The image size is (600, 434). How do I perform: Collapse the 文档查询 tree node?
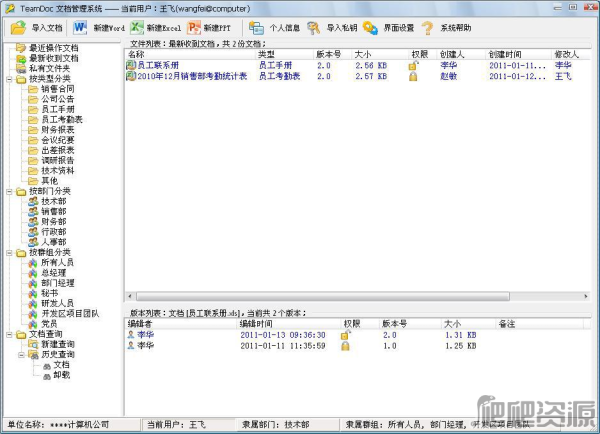pos(8,334)
